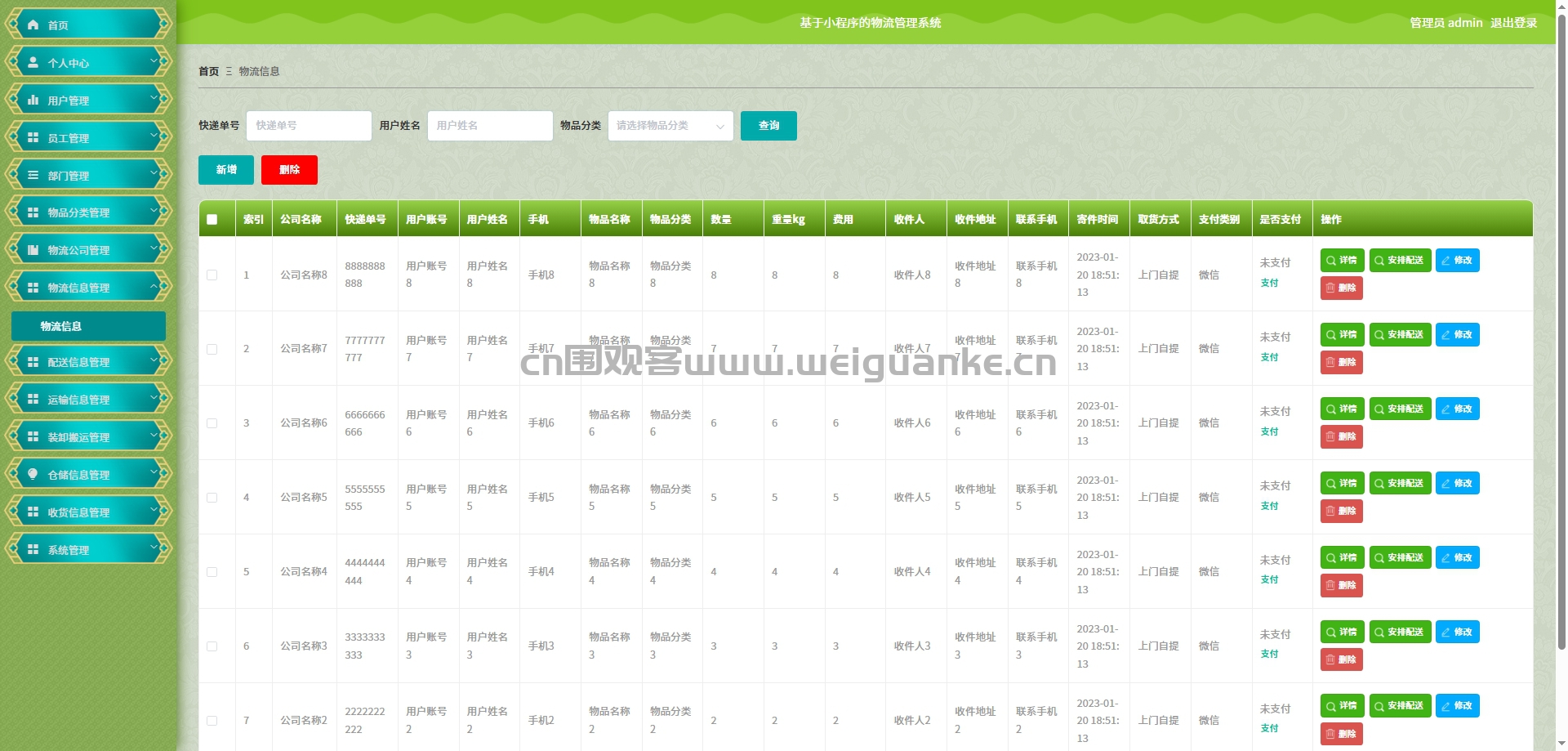The image size is (1568, 751).
Task: Click the grid icon beside 运输信息管理
Action: tap(33, 399)
